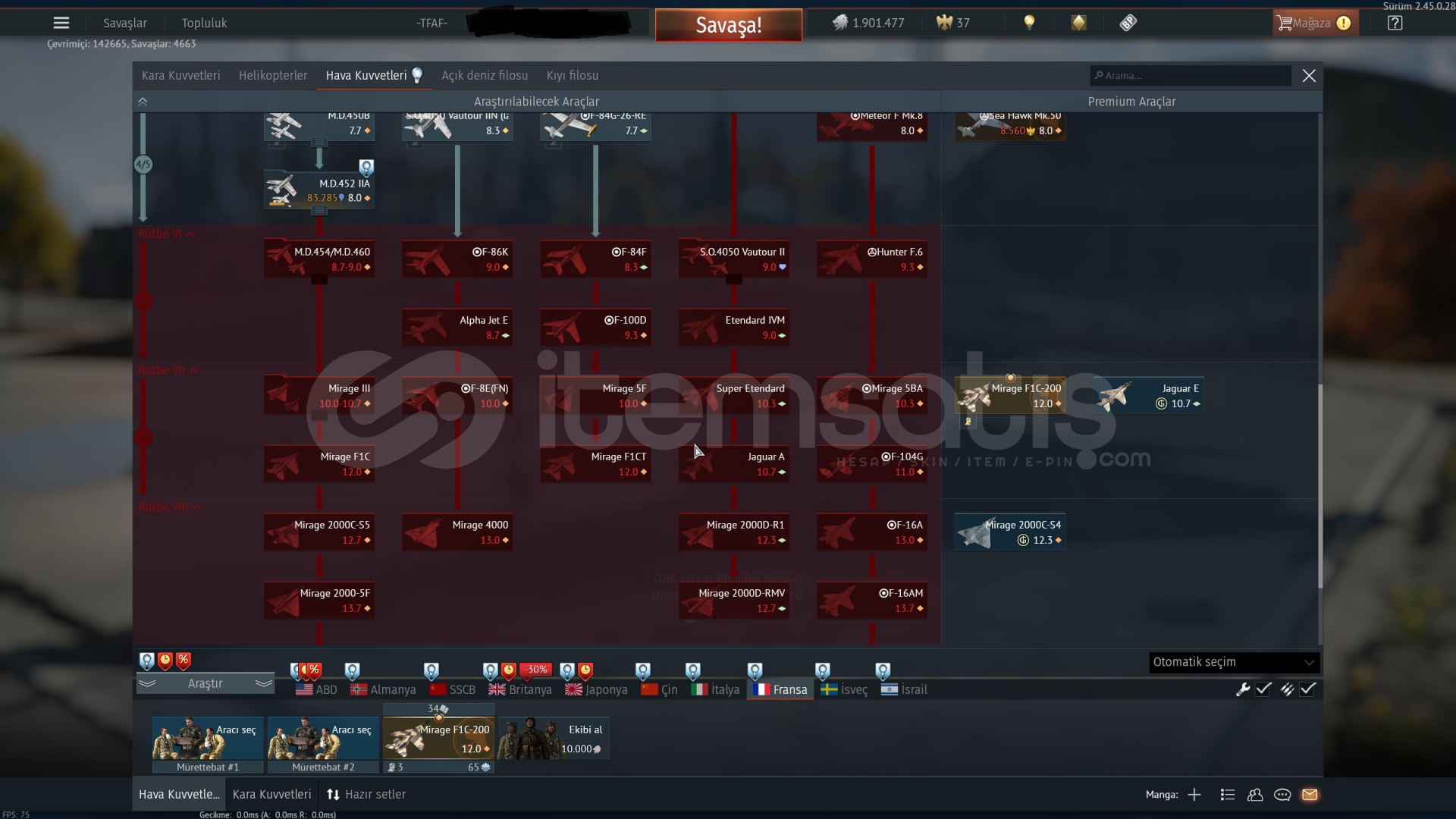Open the ammunition refill icon
1456x819 pixels.
[1287, 689]
